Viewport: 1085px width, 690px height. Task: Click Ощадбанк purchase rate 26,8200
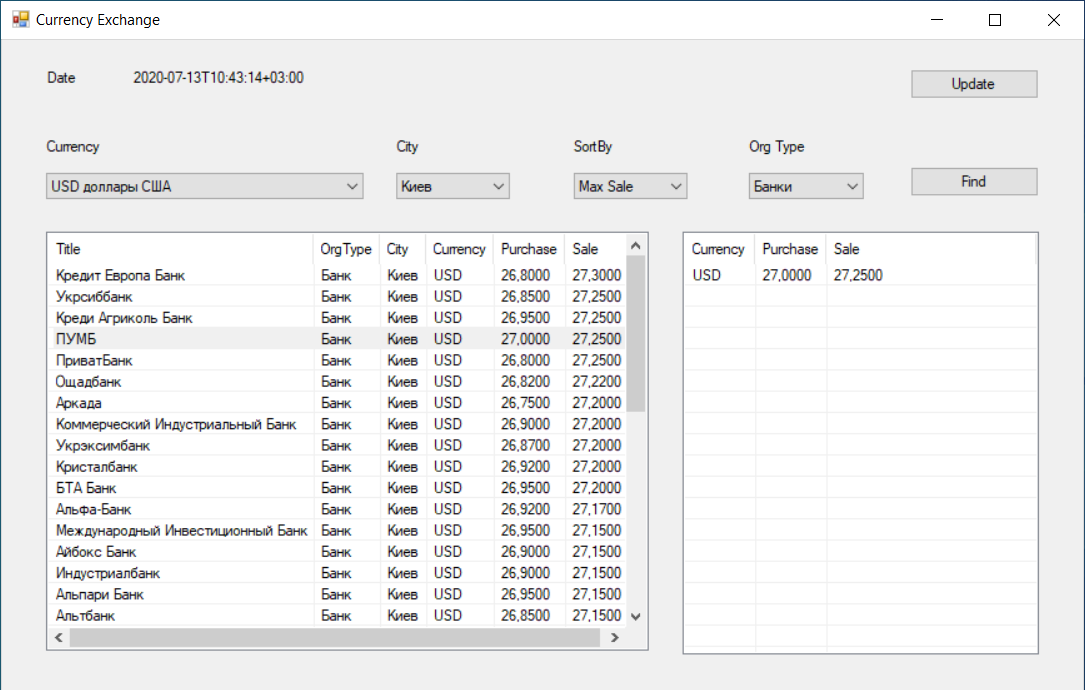pos(526,382)
